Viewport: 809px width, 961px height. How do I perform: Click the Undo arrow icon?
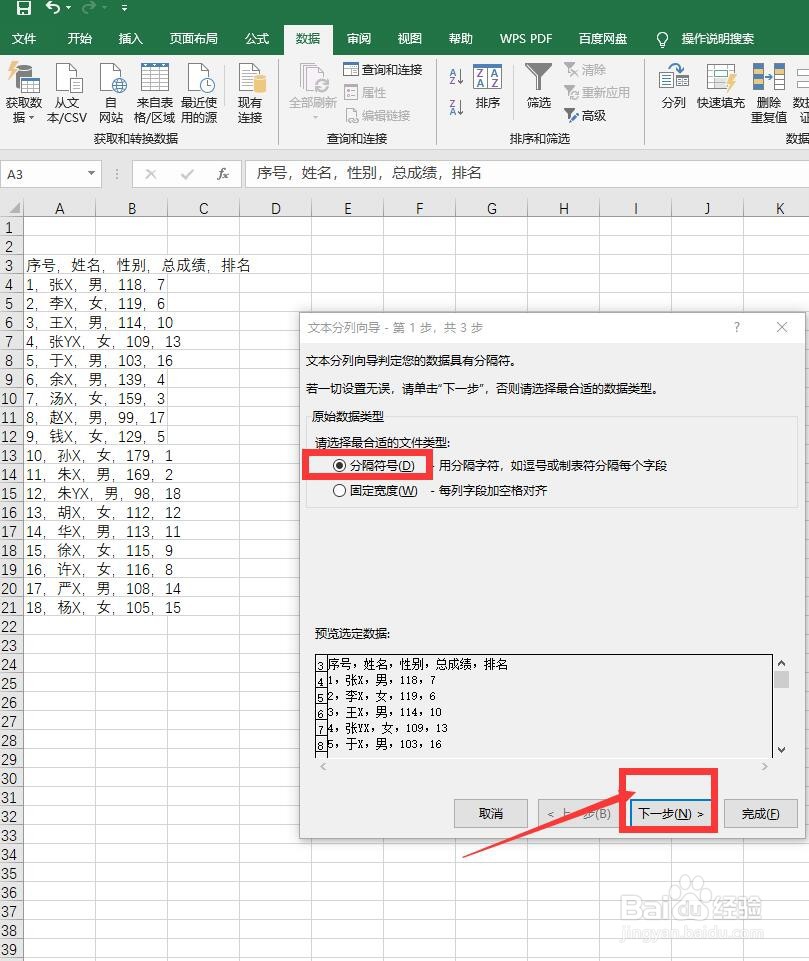(53, 7)
